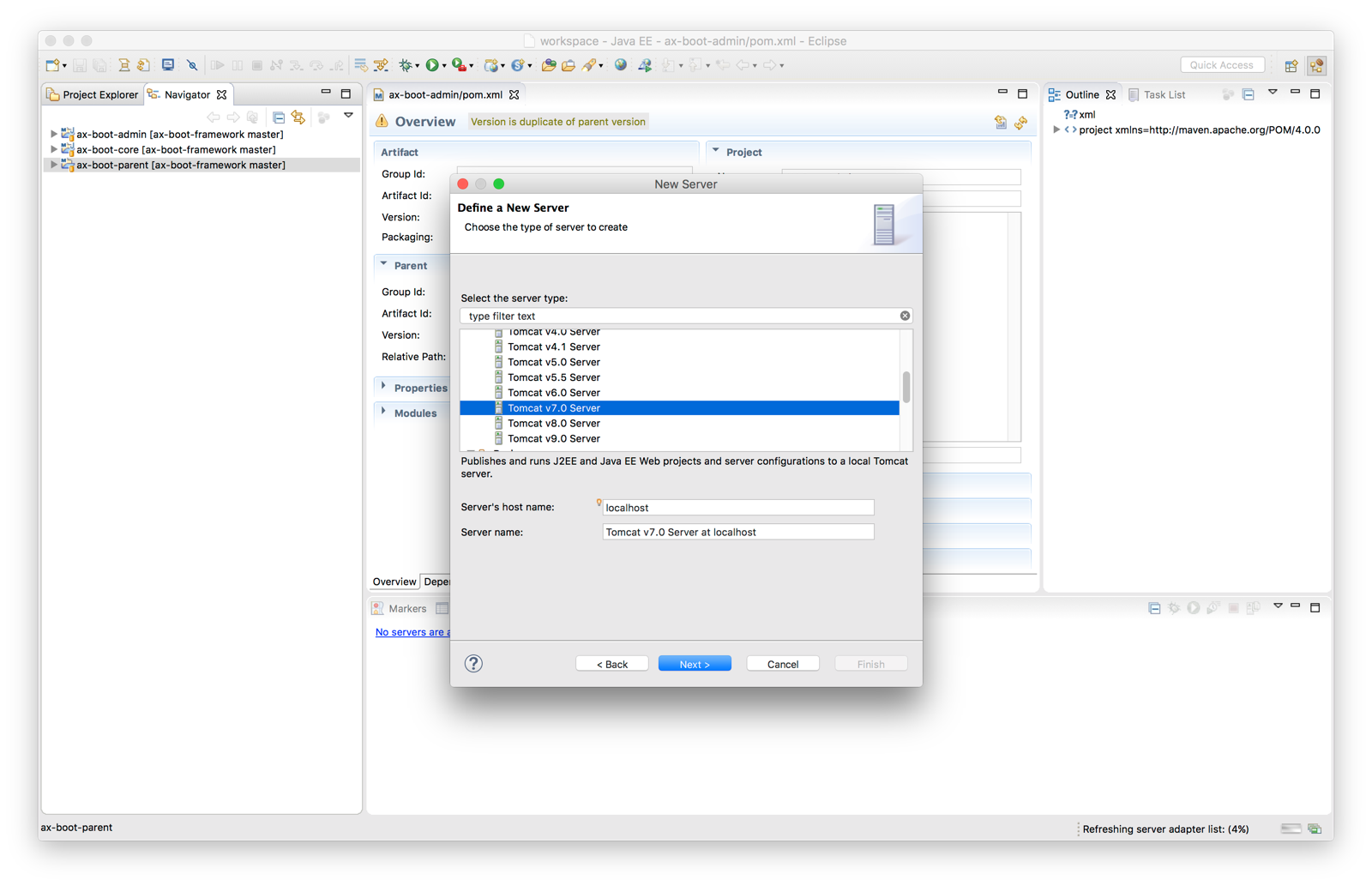Viewport: 1372px width, 886px height.
Task: Click the New Java Class icon in toolbar
Action: (x=517, y=65)
